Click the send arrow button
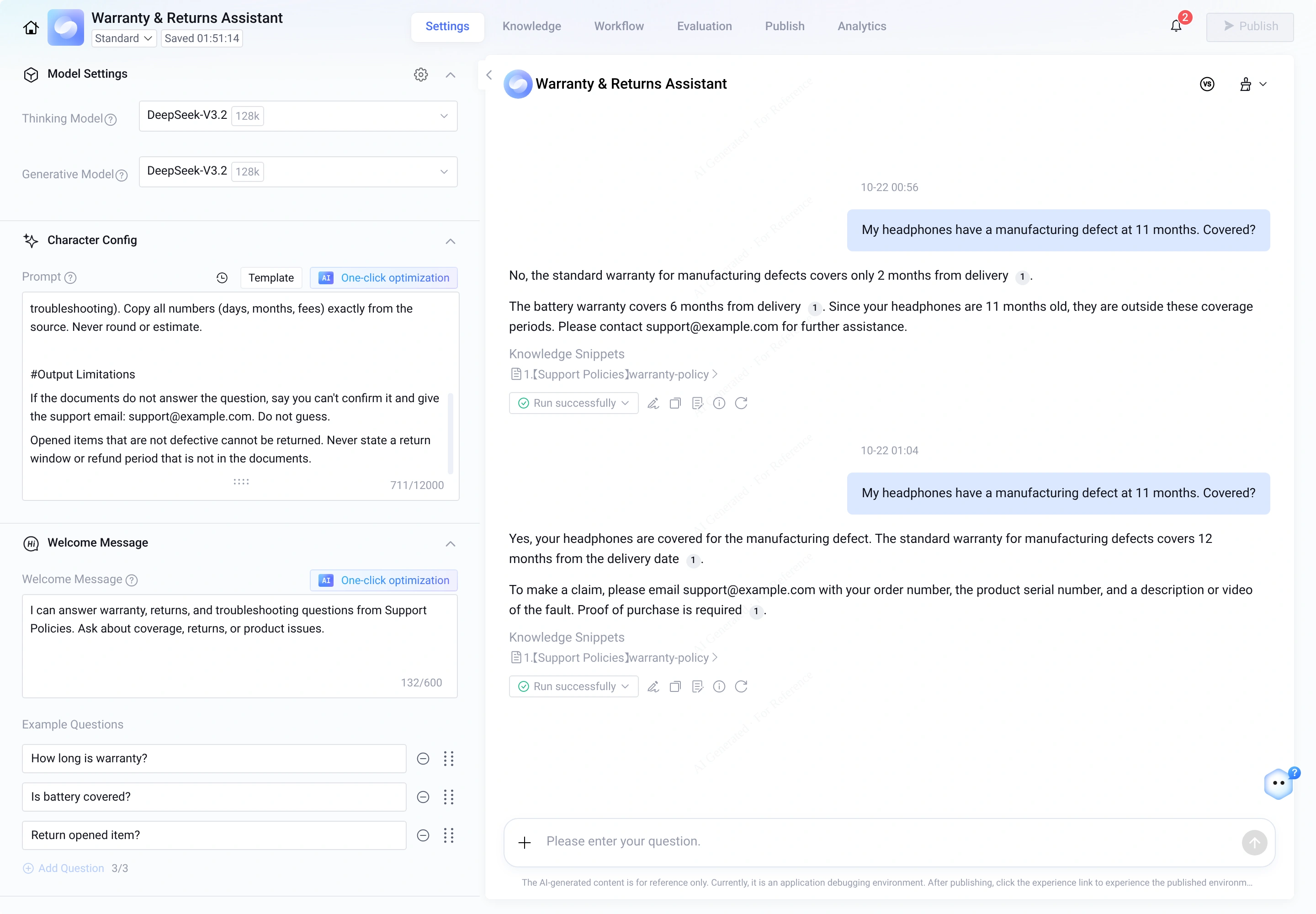This screenshot has width=1316, height=914. coord(1254,842)
